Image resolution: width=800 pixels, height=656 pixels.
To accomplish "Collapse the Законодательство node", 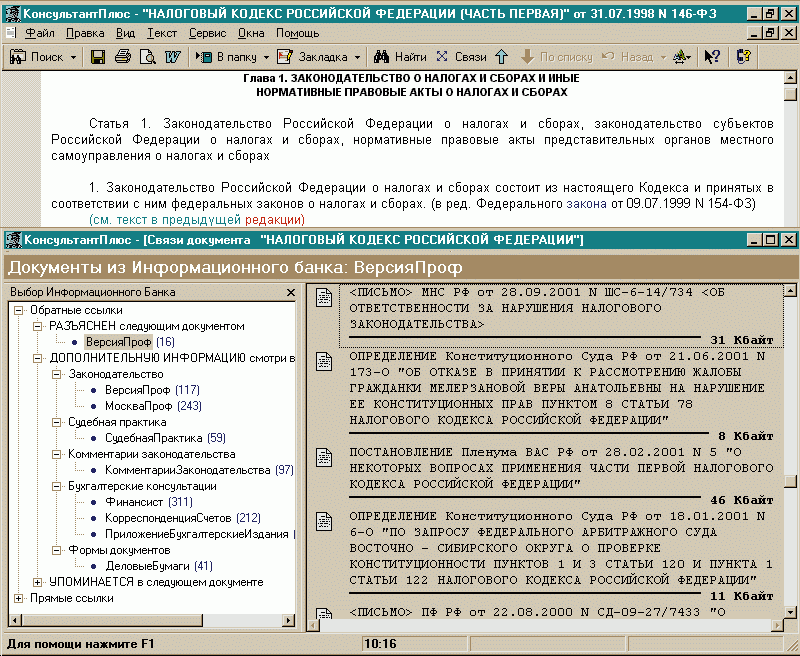I will point(56,374).
